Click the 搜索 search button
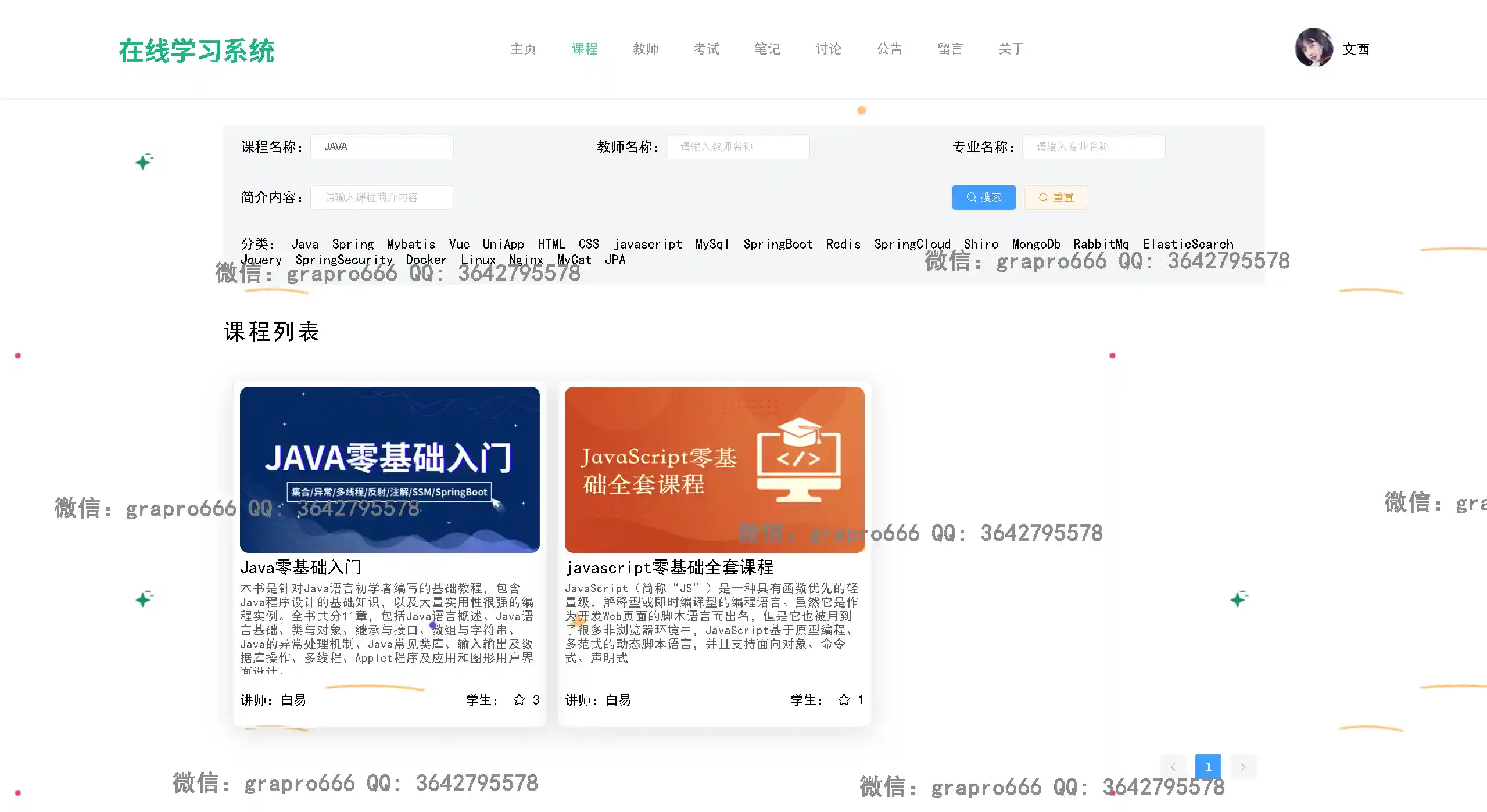 coord(983,197)
